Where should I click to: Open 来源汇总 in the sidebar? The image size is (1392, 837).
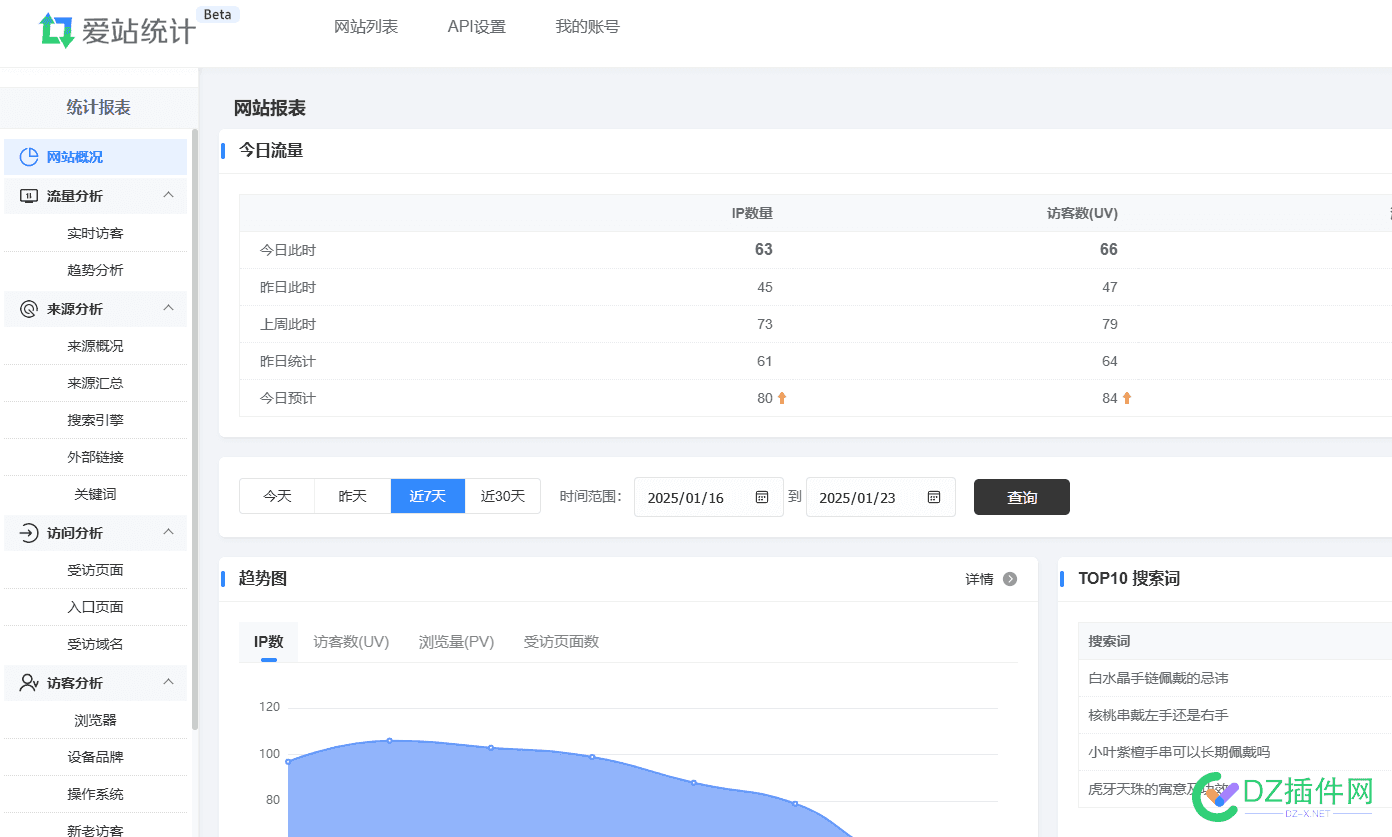point(95,383)
